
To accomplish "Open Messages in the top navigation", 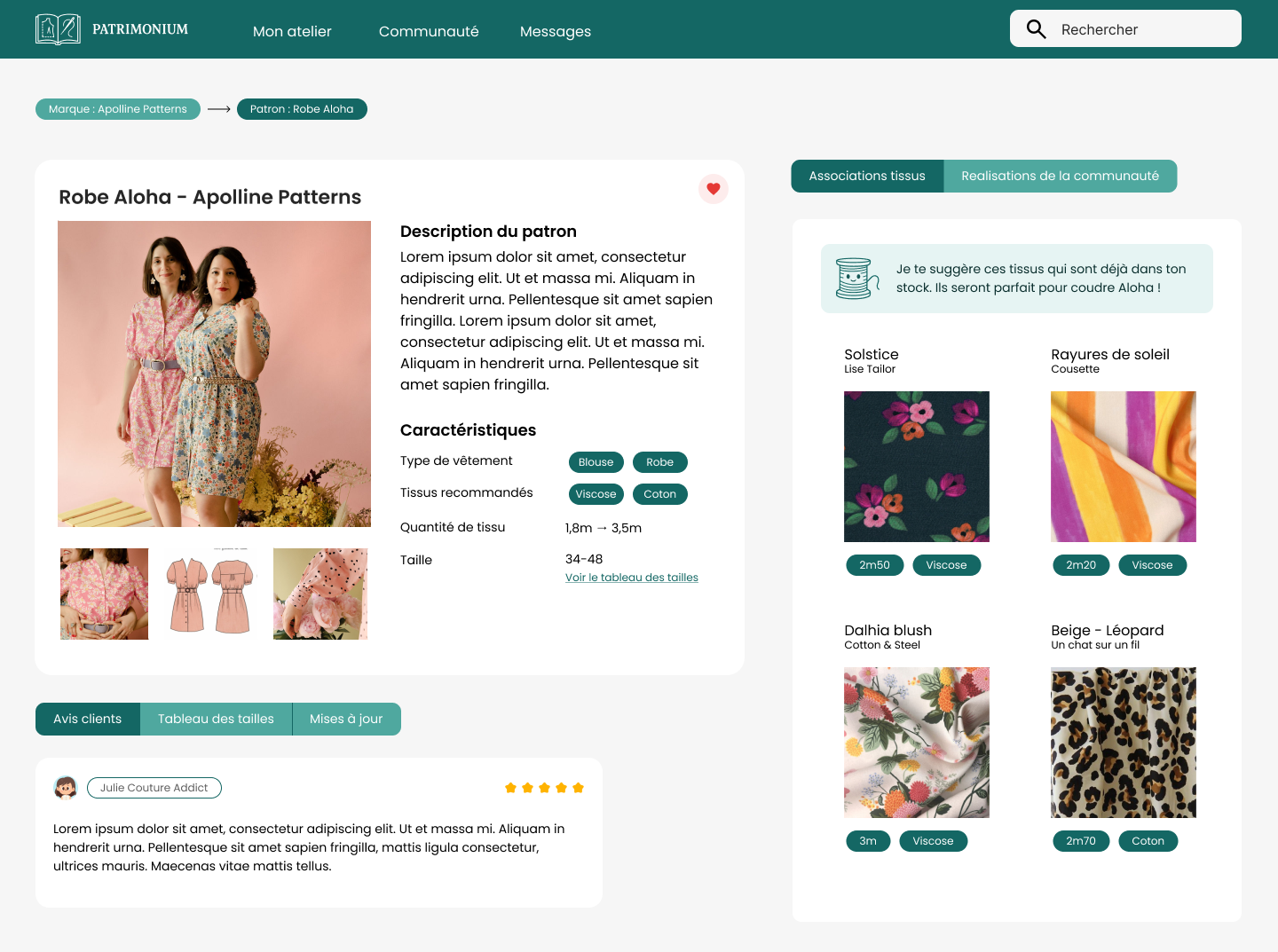I will (556, 31).
